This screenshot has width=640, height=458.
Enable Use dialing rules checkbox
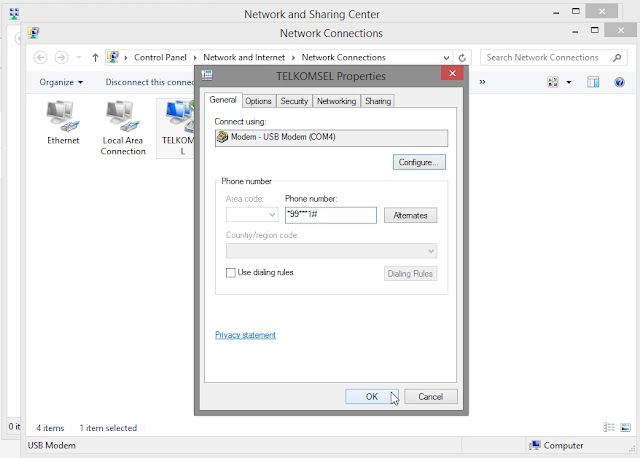point(231,273)
